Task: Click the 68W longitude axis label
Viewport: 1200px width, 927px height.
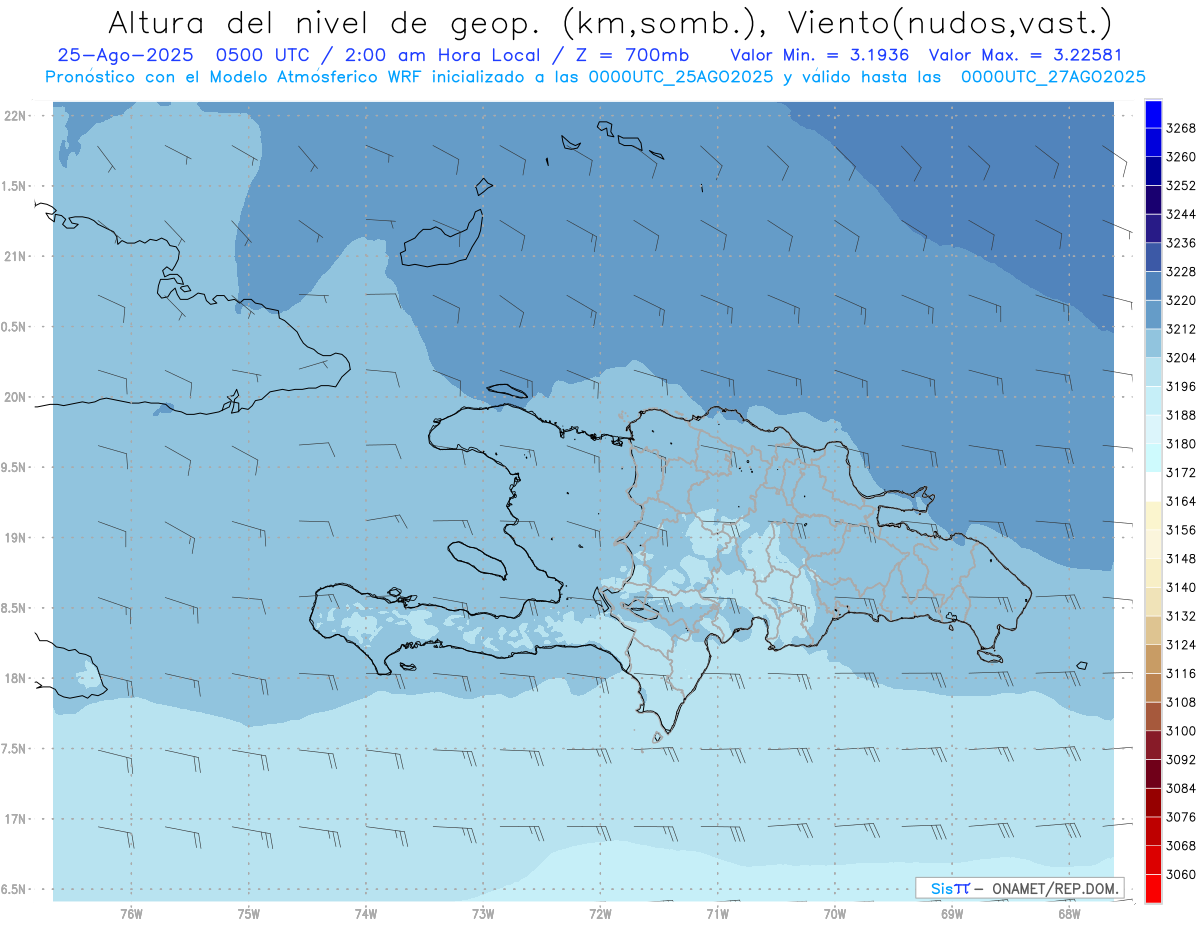Action: point(1069,913)
